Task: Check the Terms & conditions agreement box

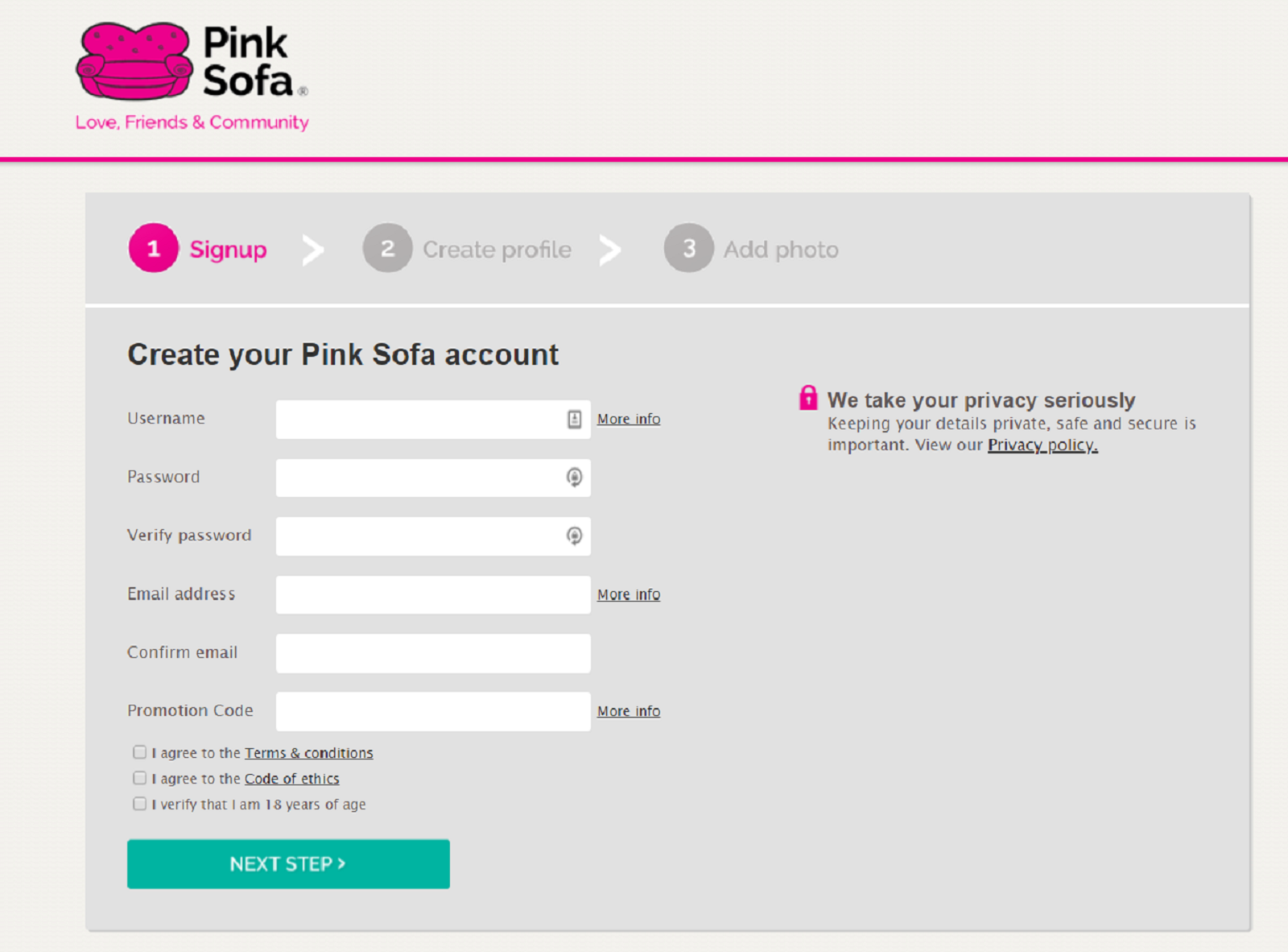Action: pos(140,752)
